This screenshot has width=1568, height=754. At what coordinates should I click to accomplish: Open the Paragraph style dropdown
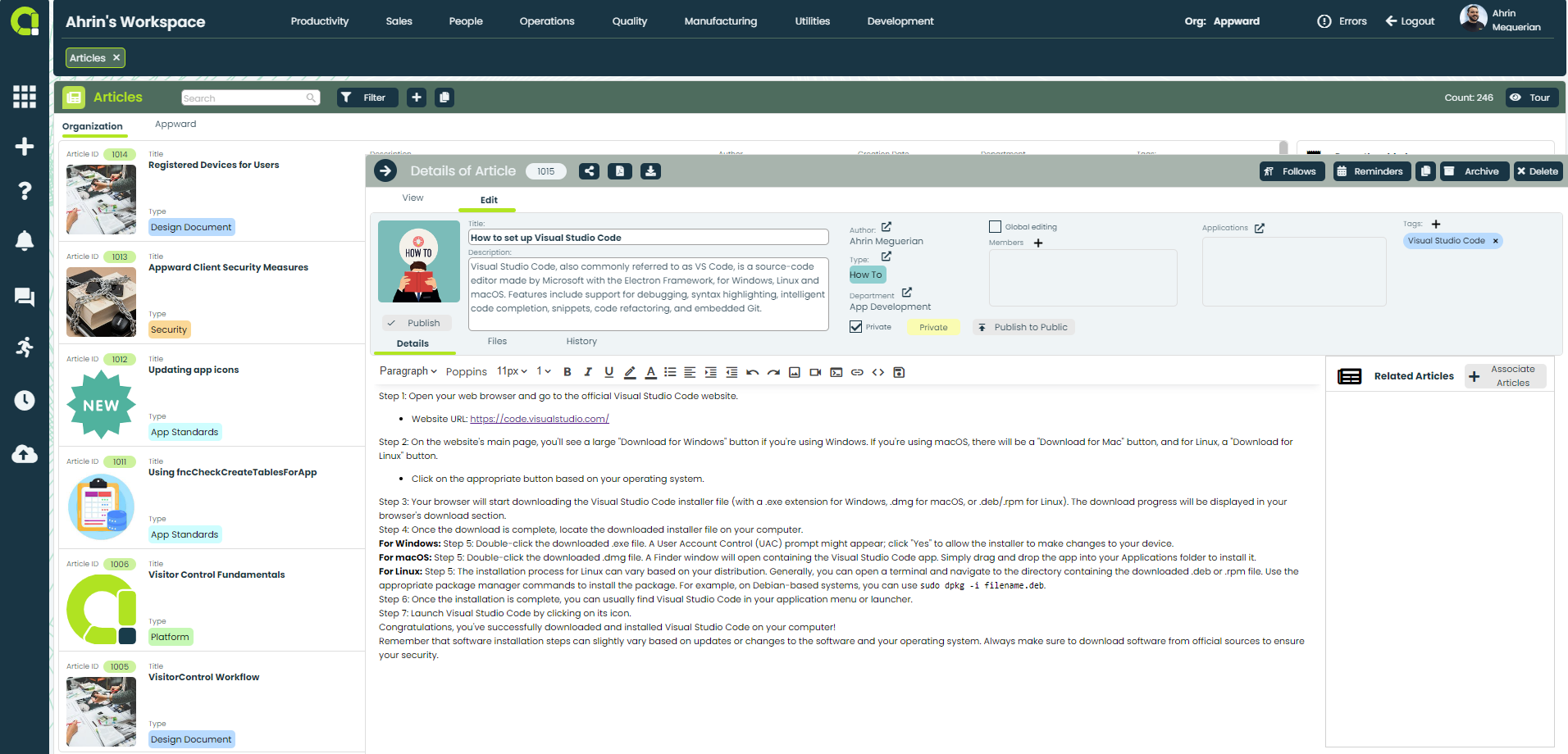coord(408,371)
